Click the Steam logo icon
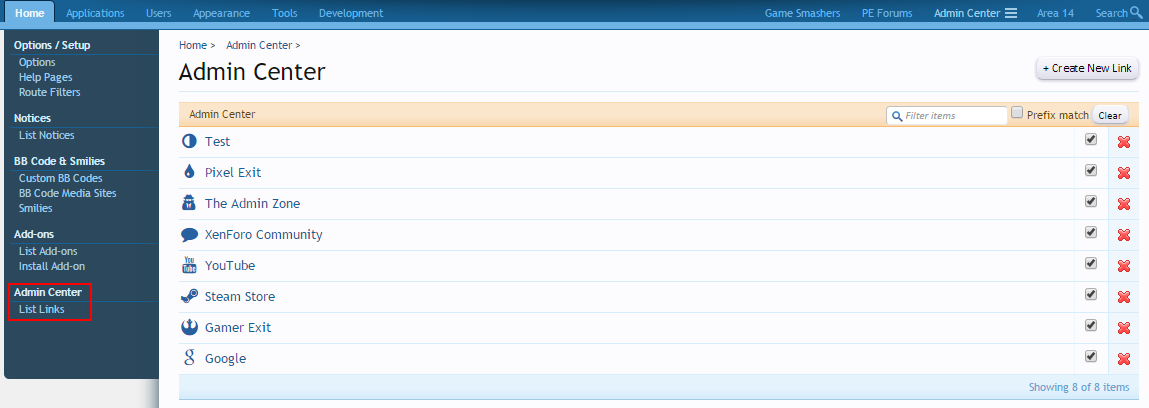Screen dimensions: 1149x408 coord(189,297)
